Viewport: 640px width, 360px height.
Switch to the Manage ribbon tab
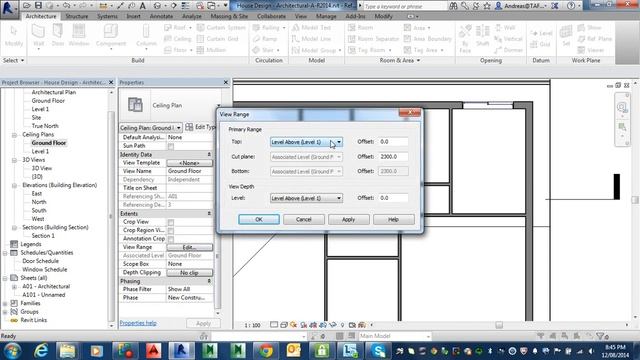tap(326, 16)
